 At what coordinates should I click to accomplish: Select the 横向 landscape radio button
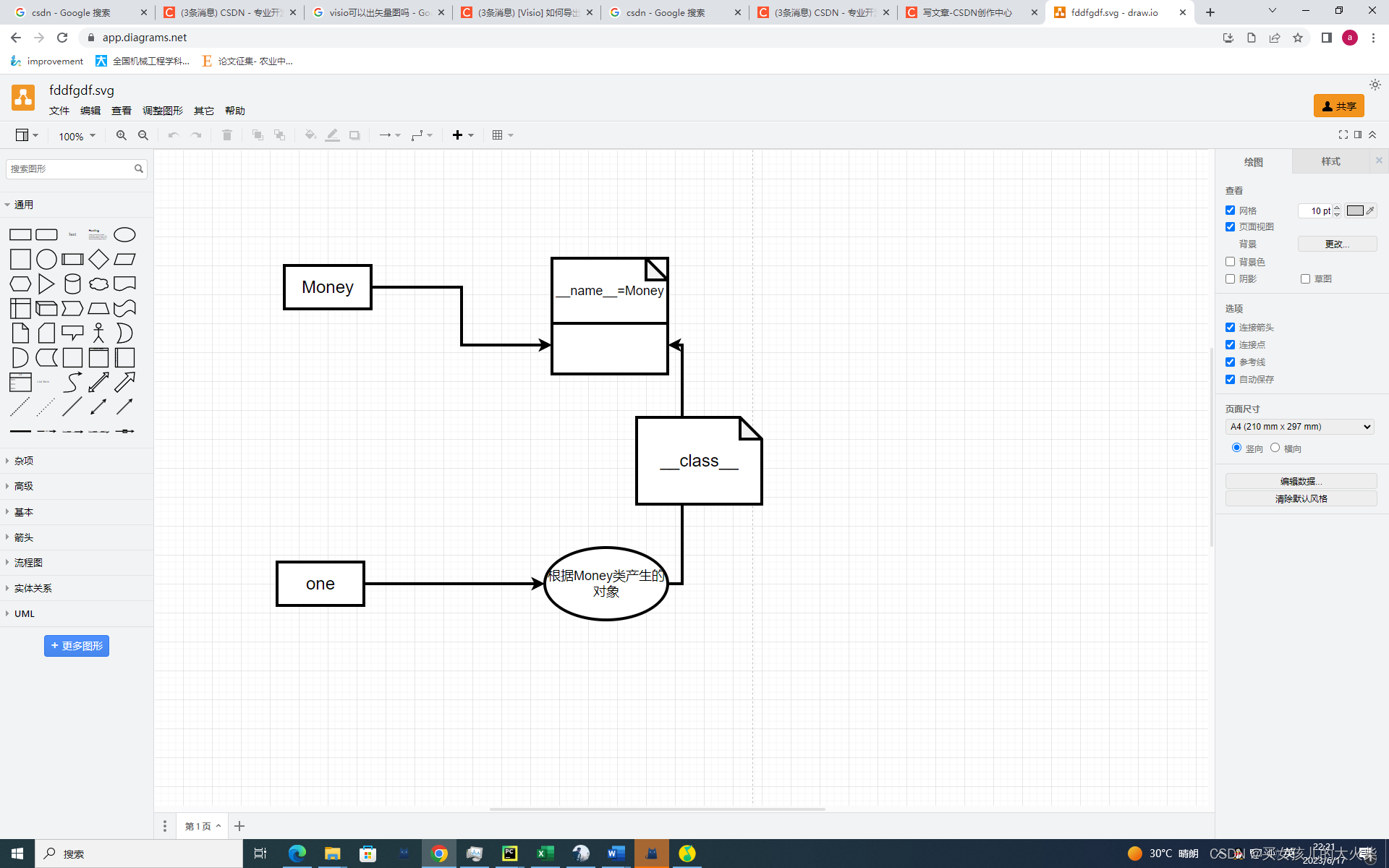point(1275,448)
